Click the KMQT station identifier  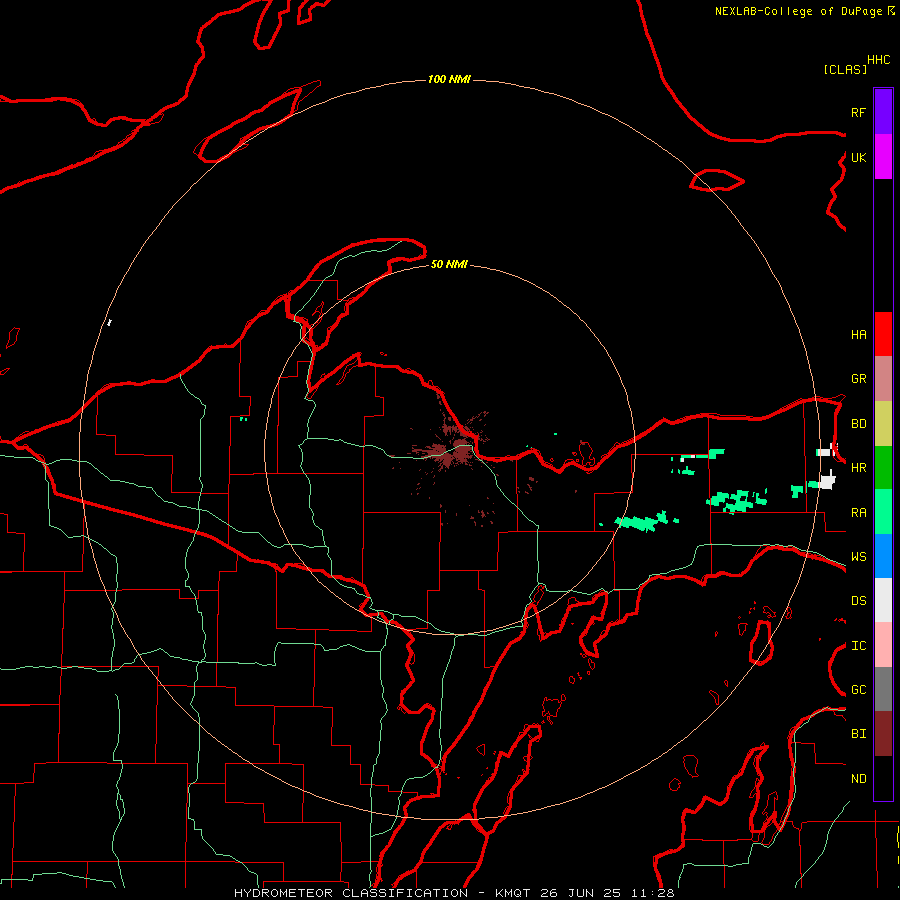pyautogui.click(x=514, y=893)
